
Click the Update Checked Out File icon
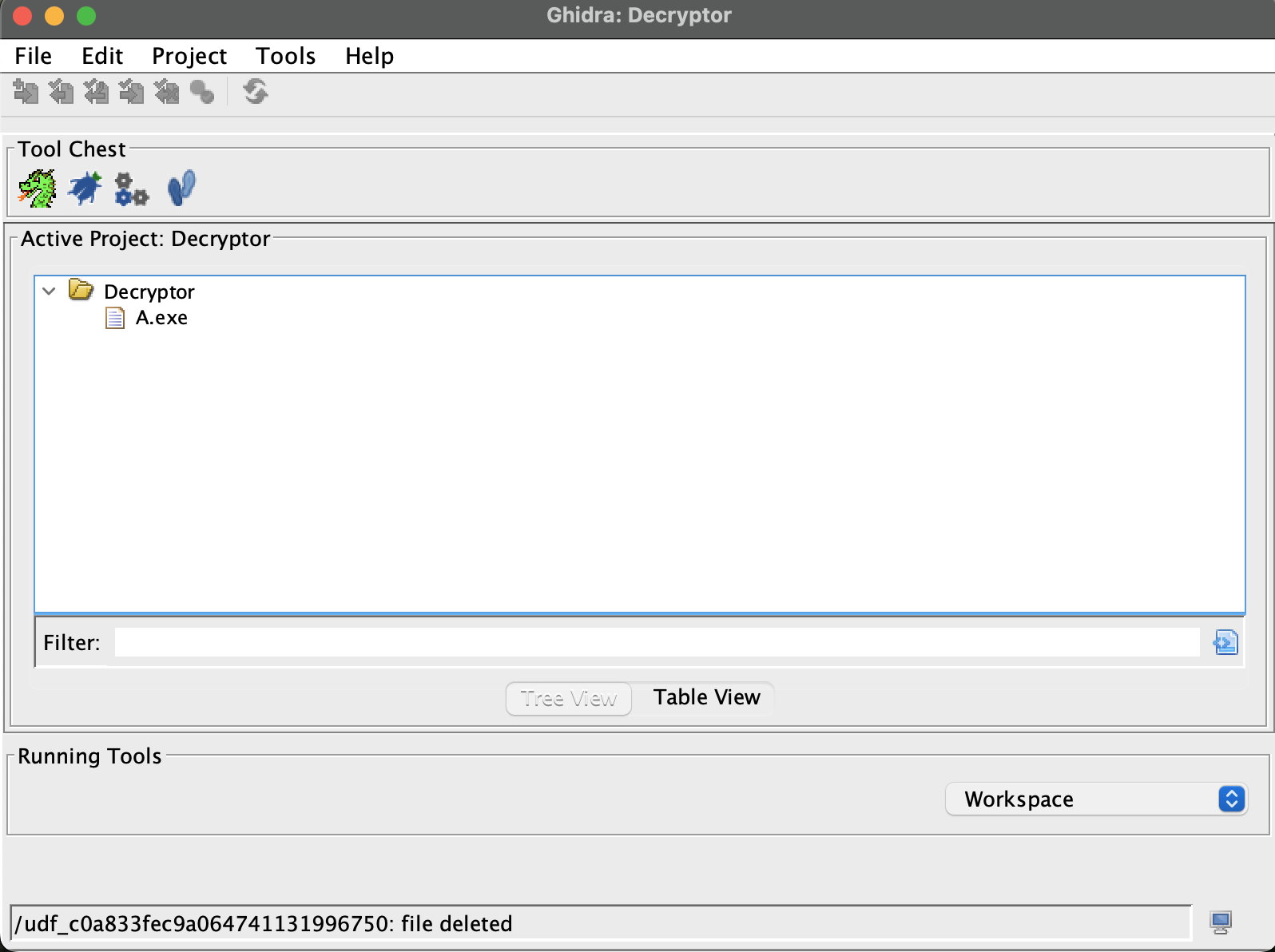click(96, 92)
